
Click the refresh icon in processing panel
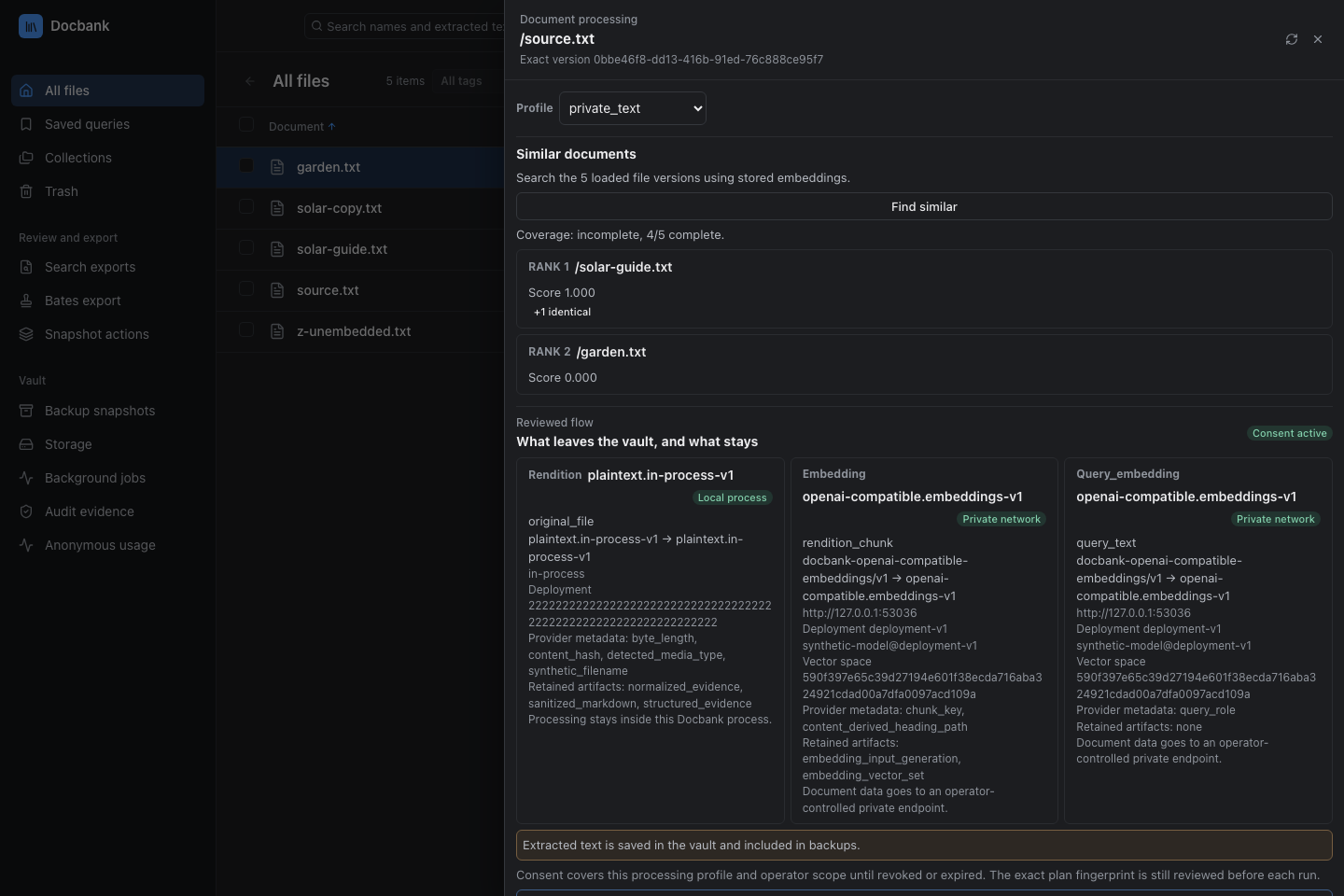(x=1292, y=39)
